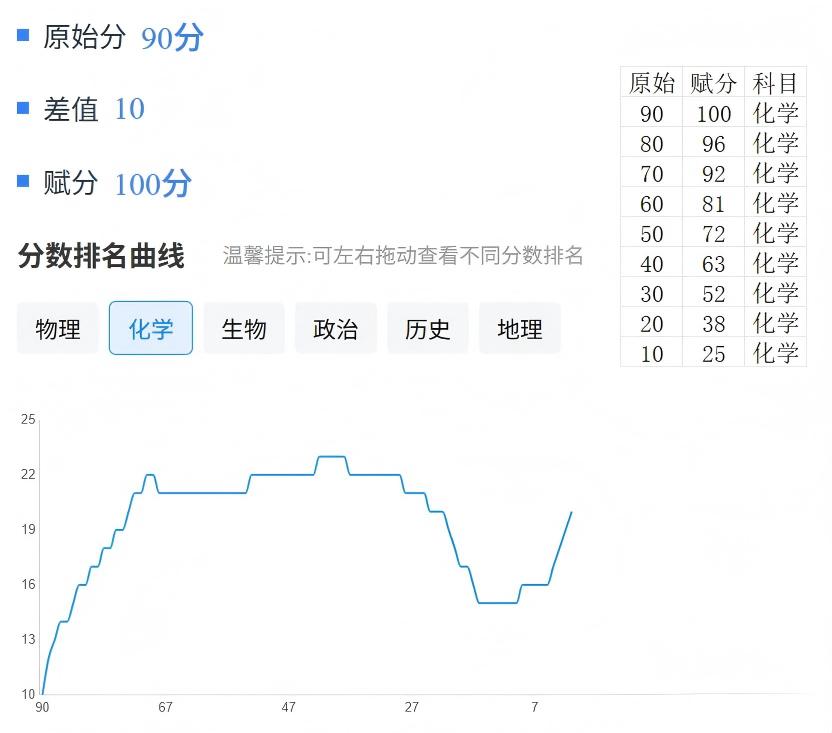Select the 化学 subject tab button
Screen dimensions: 832x733
[150, 329]
